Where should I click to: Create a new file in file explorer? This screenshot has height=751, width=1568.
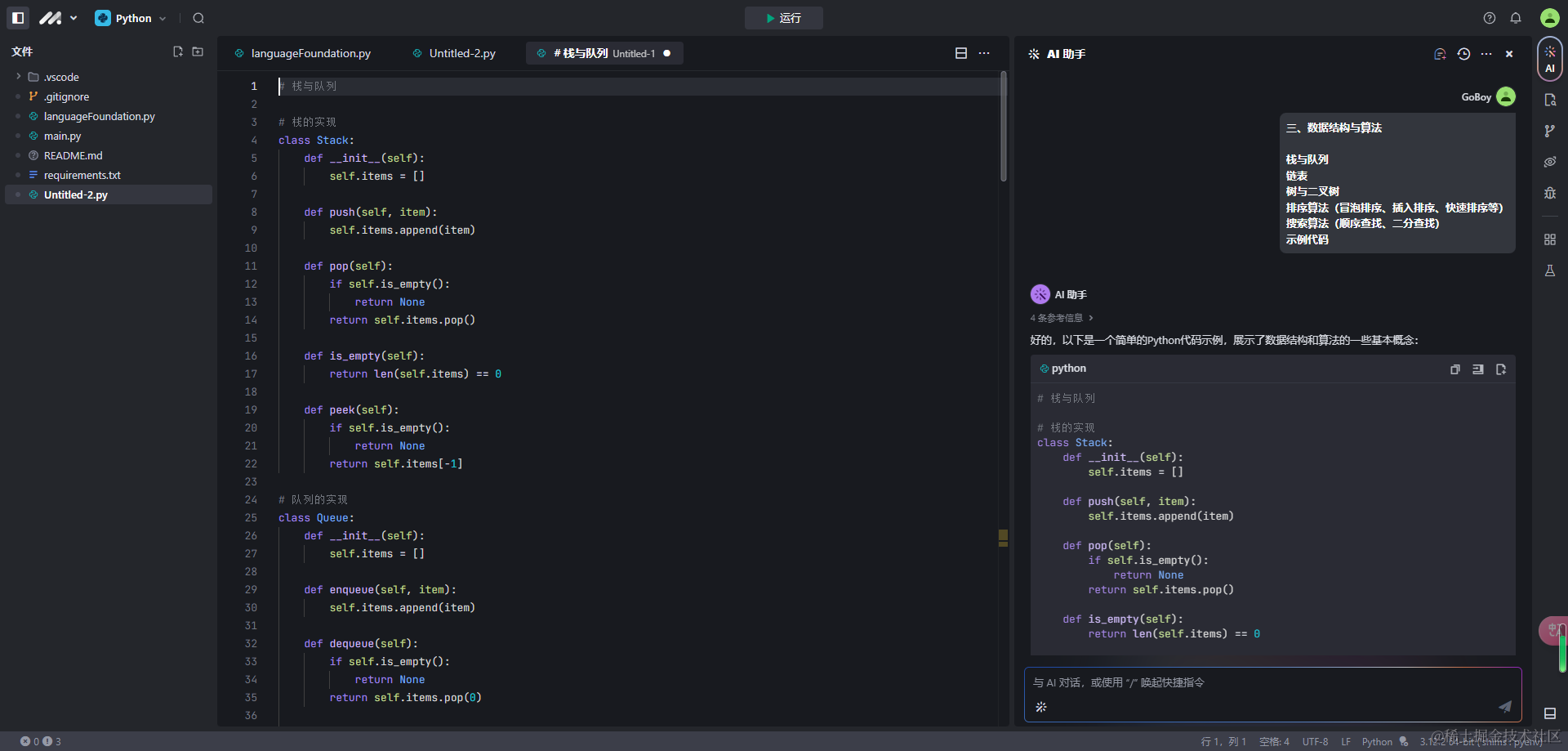(x=178, y=51)
